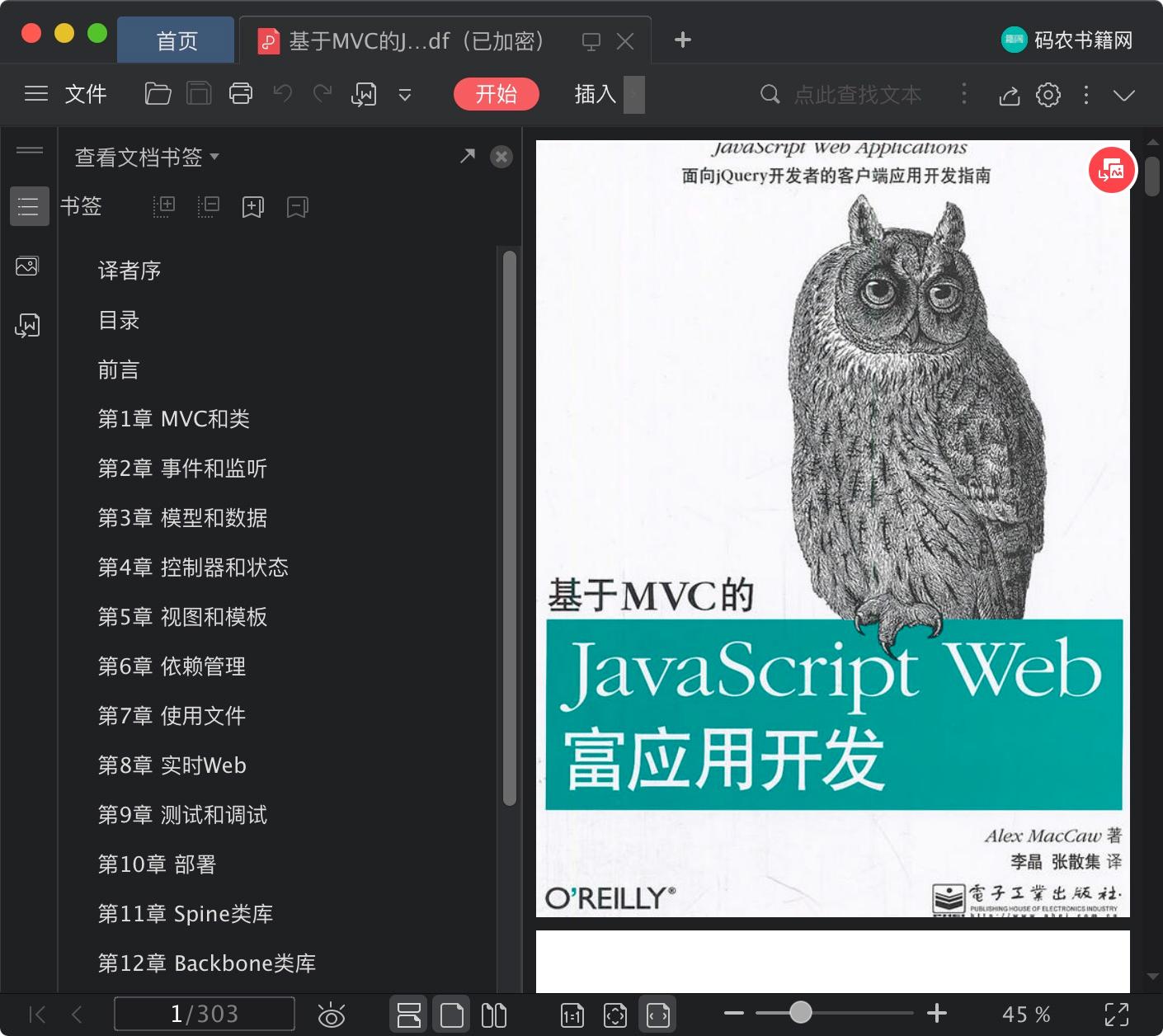Toggle two-page view
Image resolution: width=1163 pixels, height=1036 pixels.
[x=494, y=1015]
